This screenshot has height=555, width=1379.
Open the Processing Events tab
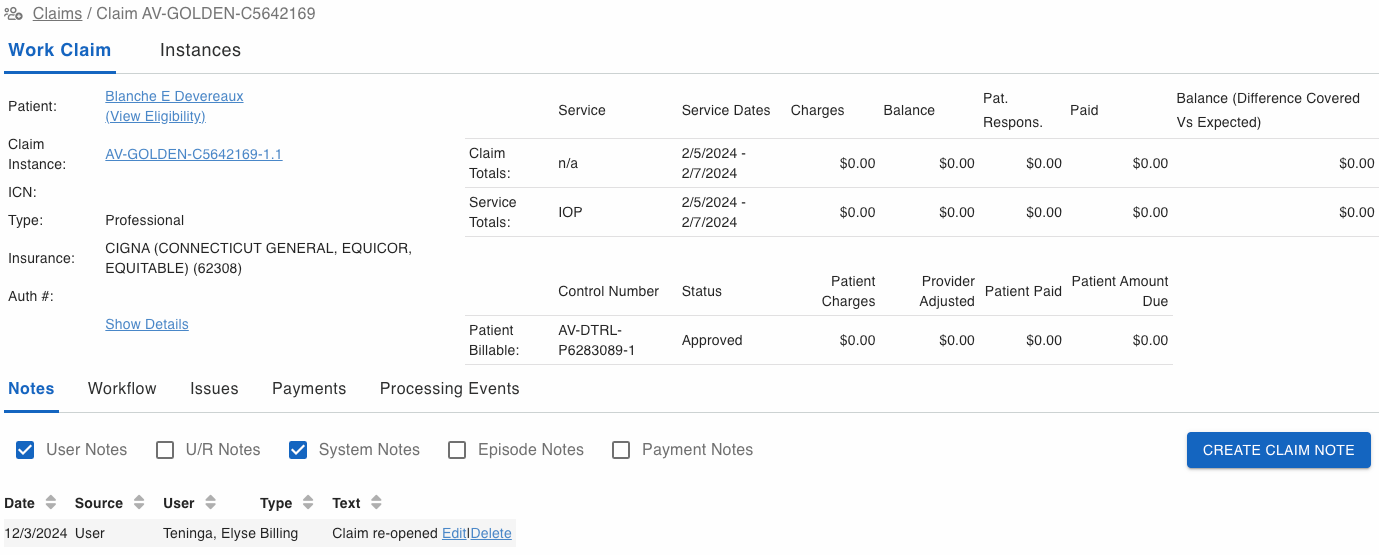pyautogui.click(x=449, y=389)
